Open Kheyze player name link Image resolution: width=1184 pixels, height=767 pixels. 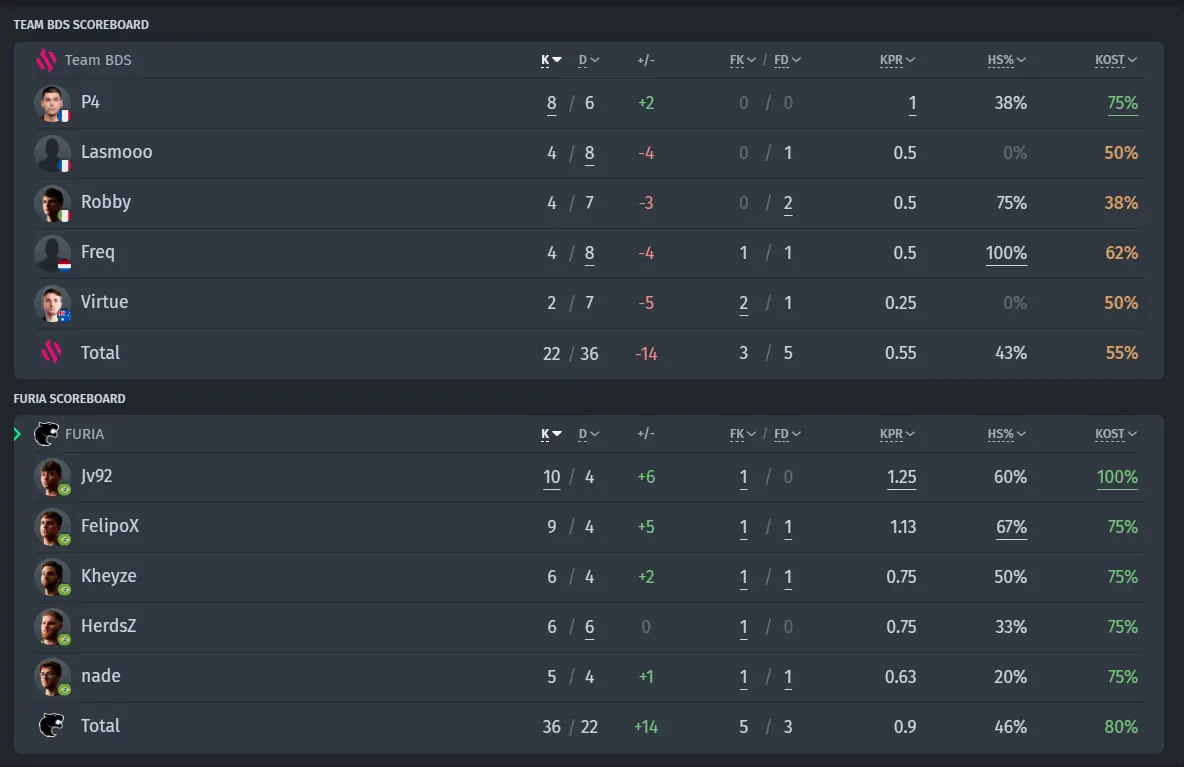pos(109,576)
